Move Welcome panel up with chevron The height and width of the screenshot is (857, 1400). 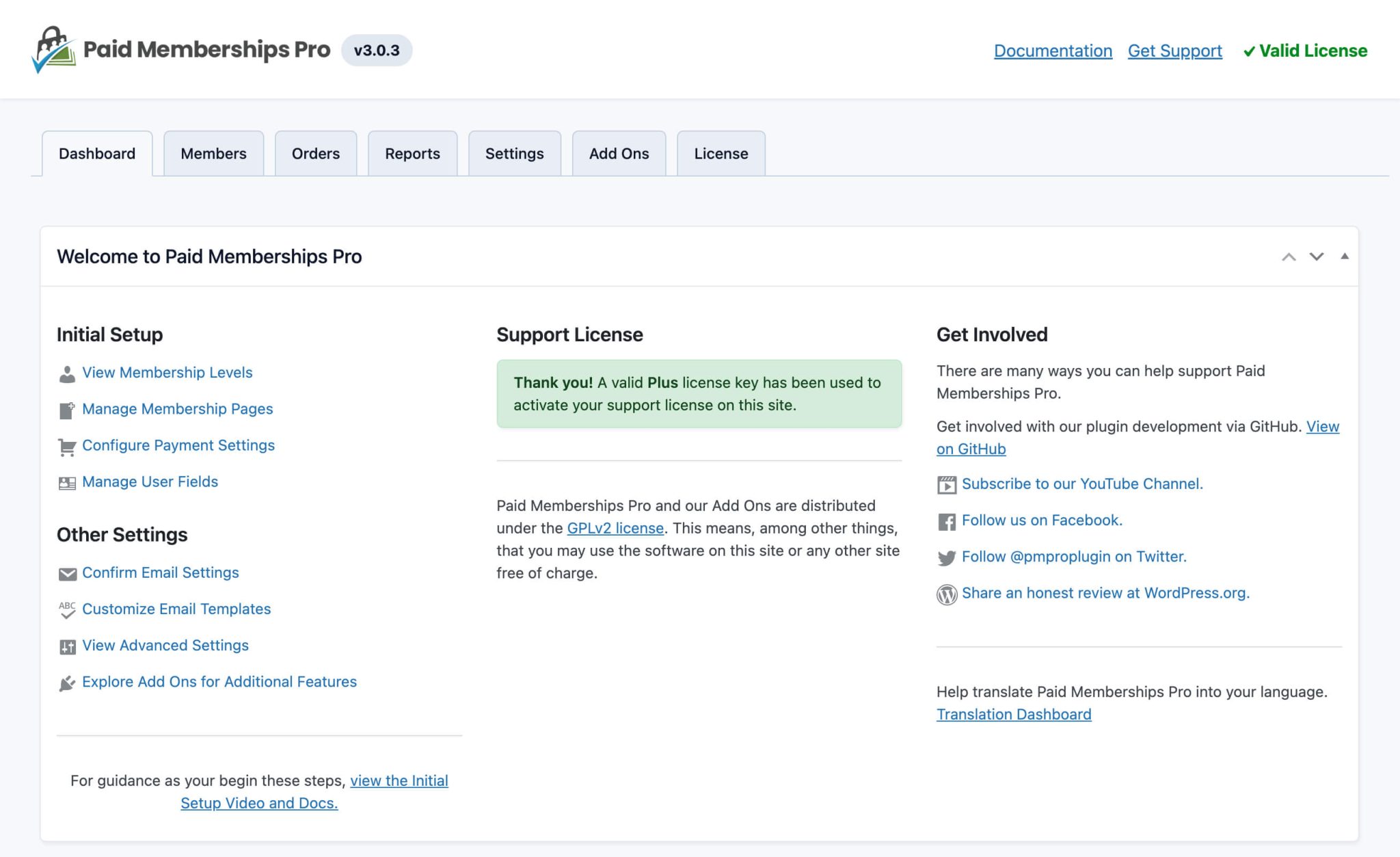[x=1289, y=256]
